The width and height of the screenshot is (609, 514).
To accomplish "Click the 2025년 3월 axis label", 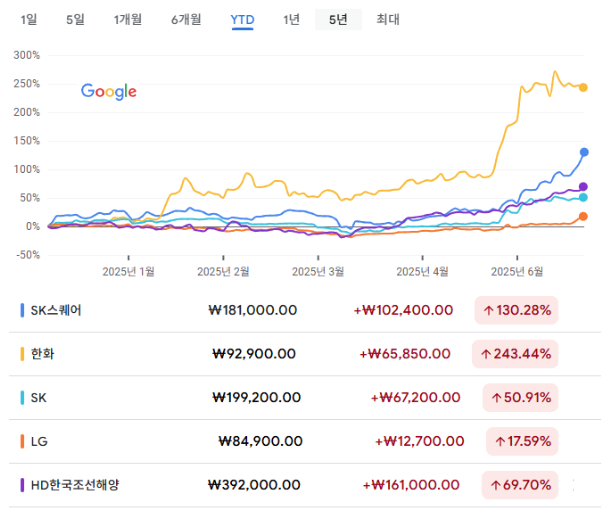I will point(318,272).
